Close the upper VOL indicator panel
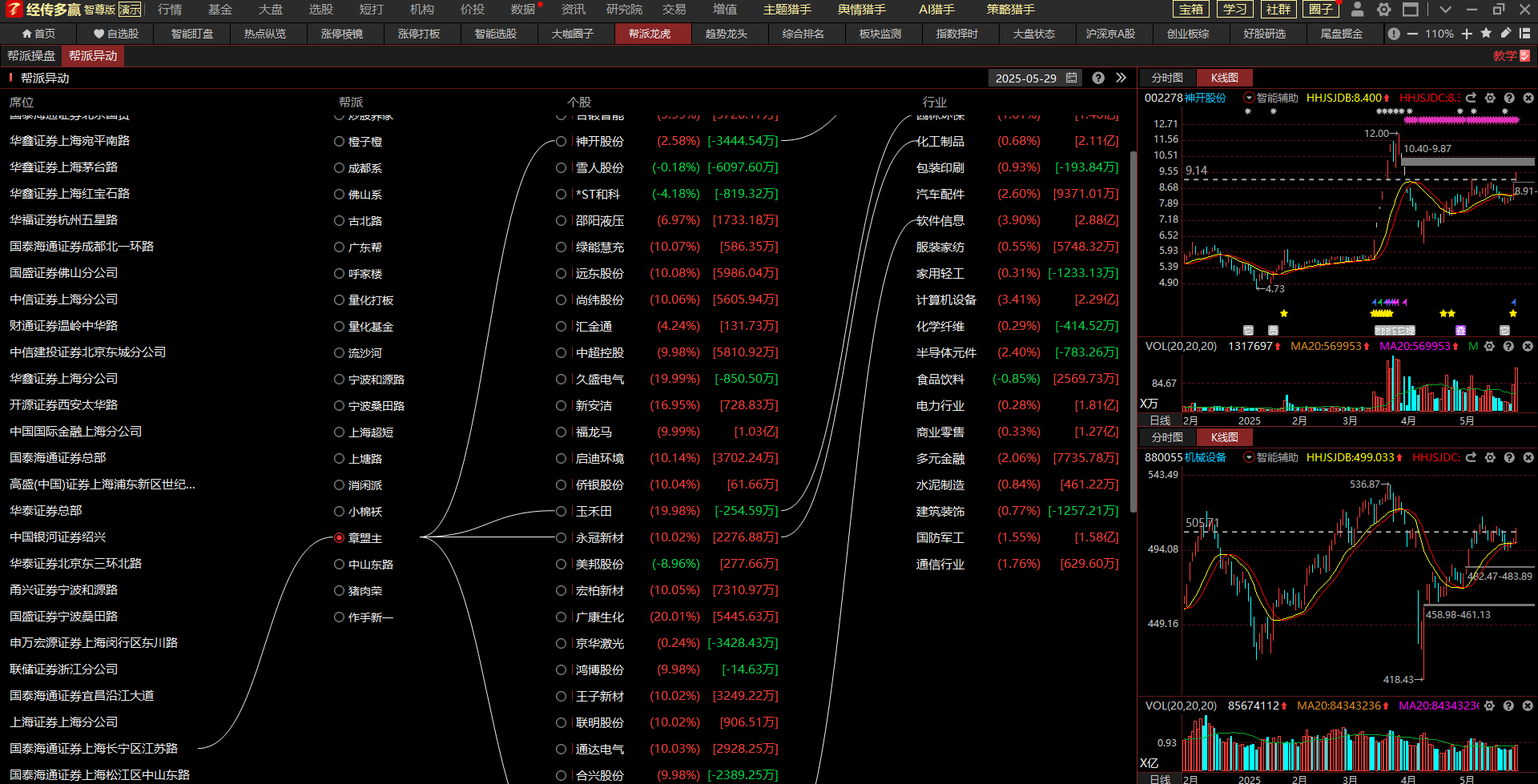Screen dimensions: 1538x784 [1528, 346]
